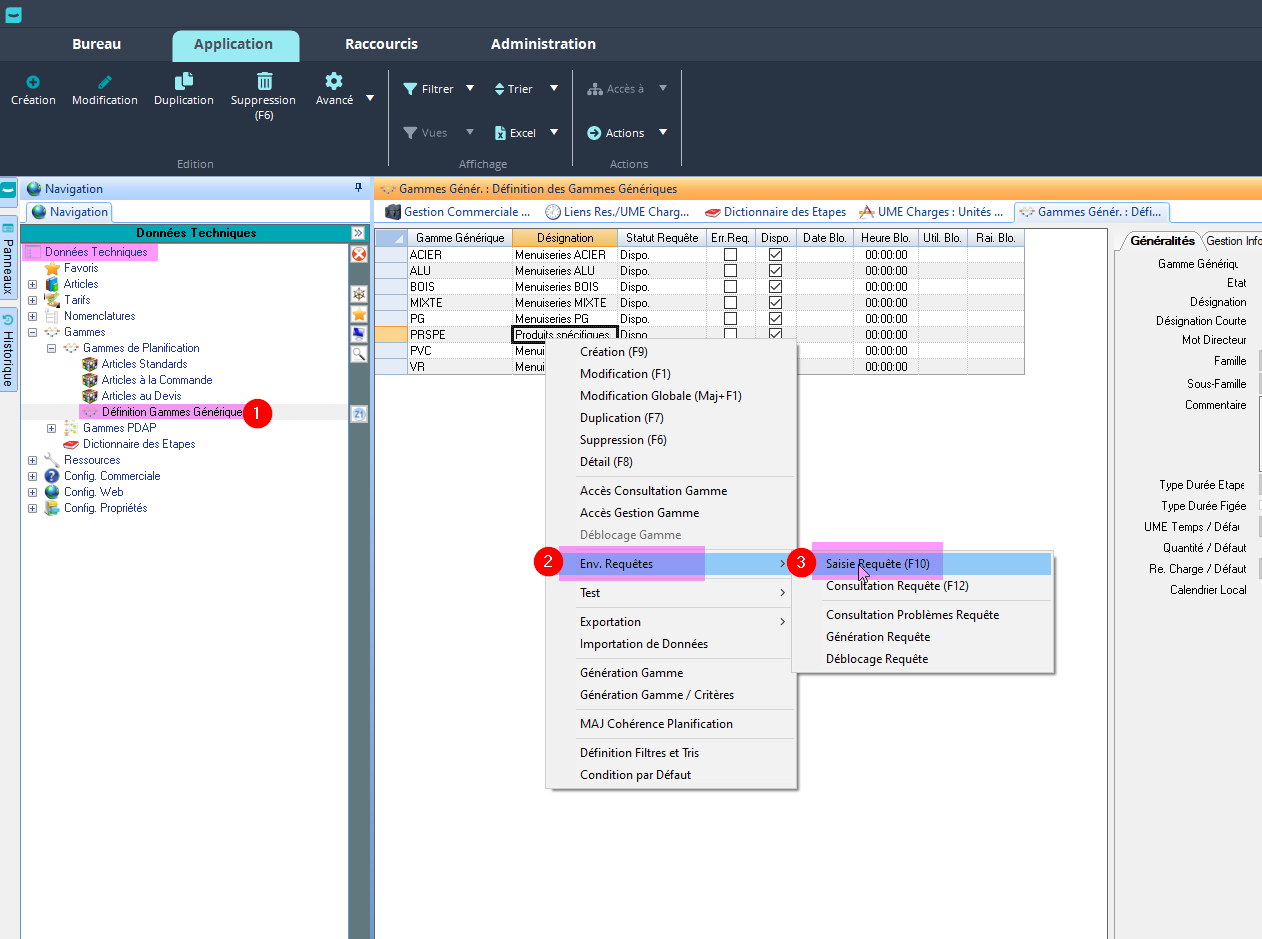Click the magnifier search icon in navigation sidebar
Image resolution: width=1262 pixels, height=939 pixels.
(359, 353)
